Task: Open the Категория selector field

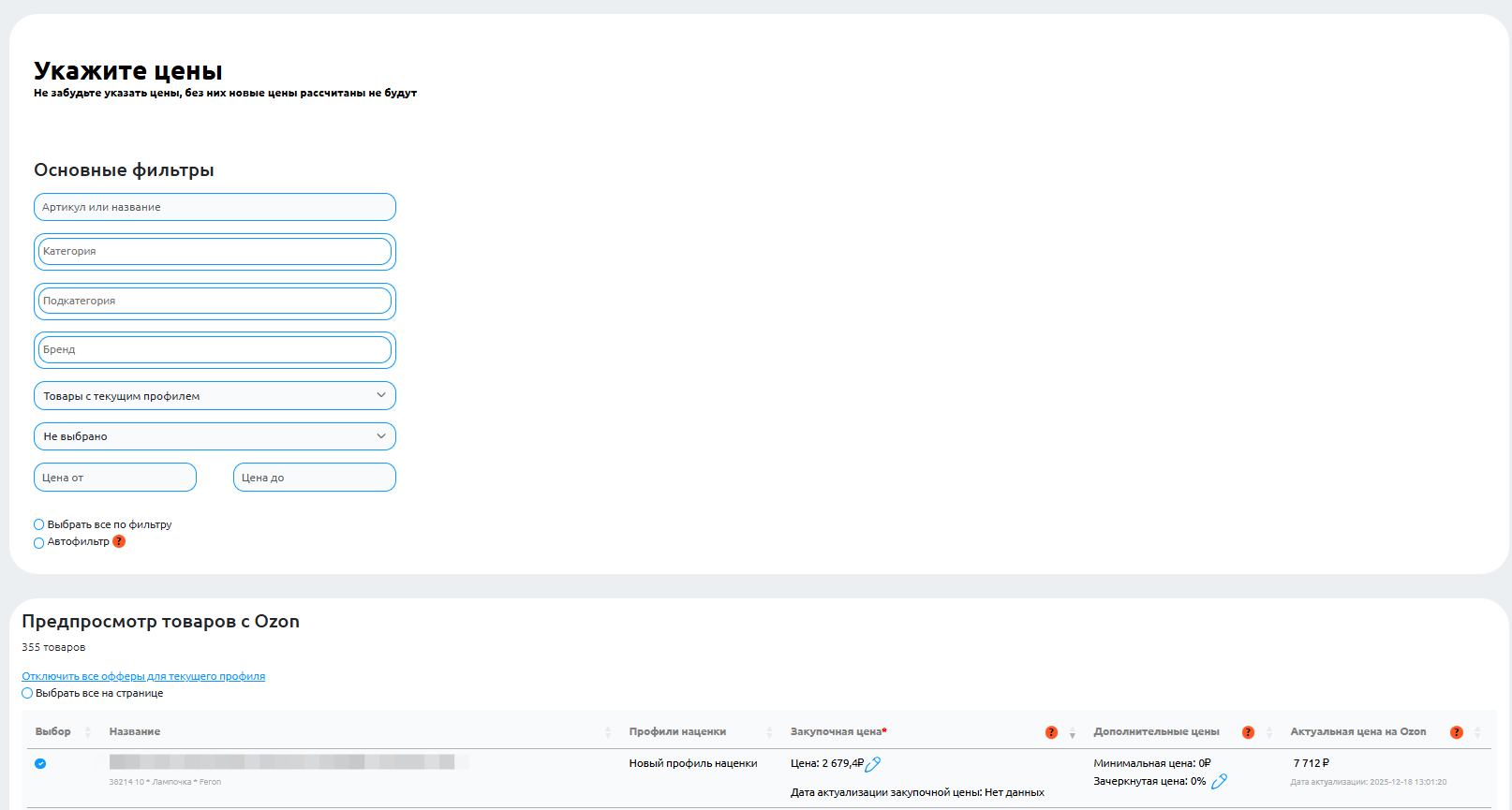Action: (215, 251)
